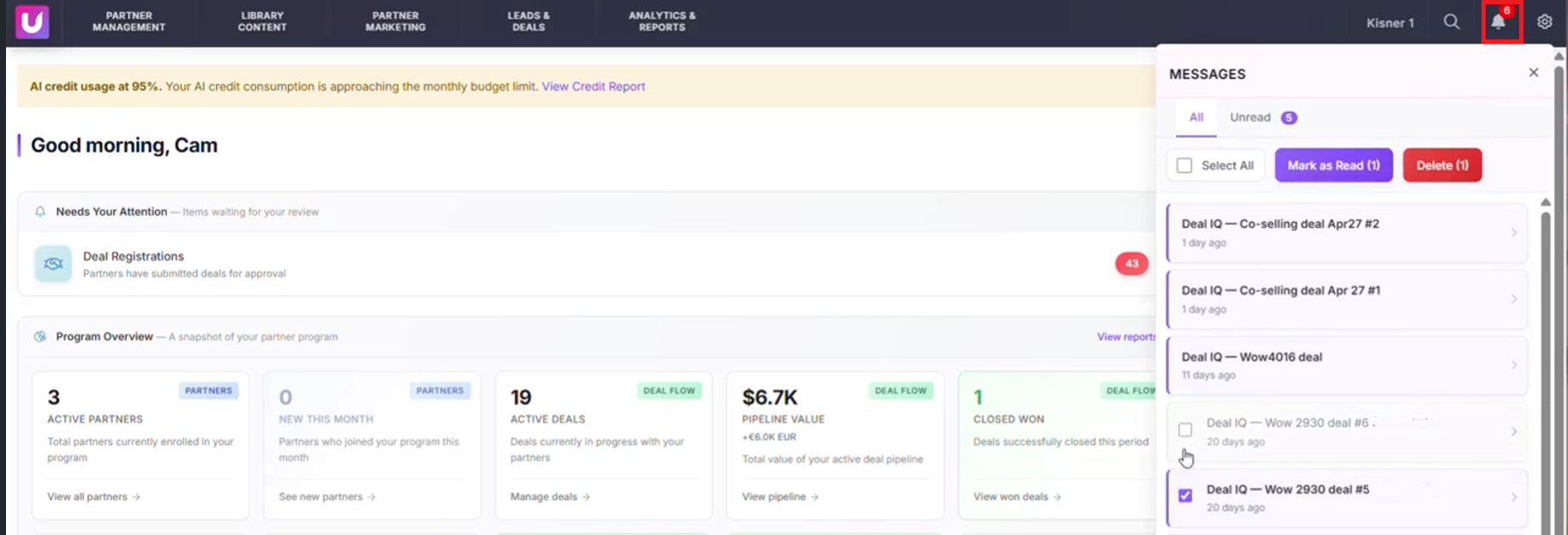Click the Program Overview chart icon
Screen dimensions: 1568x535
pyautogui.click(x=40, y=337)
